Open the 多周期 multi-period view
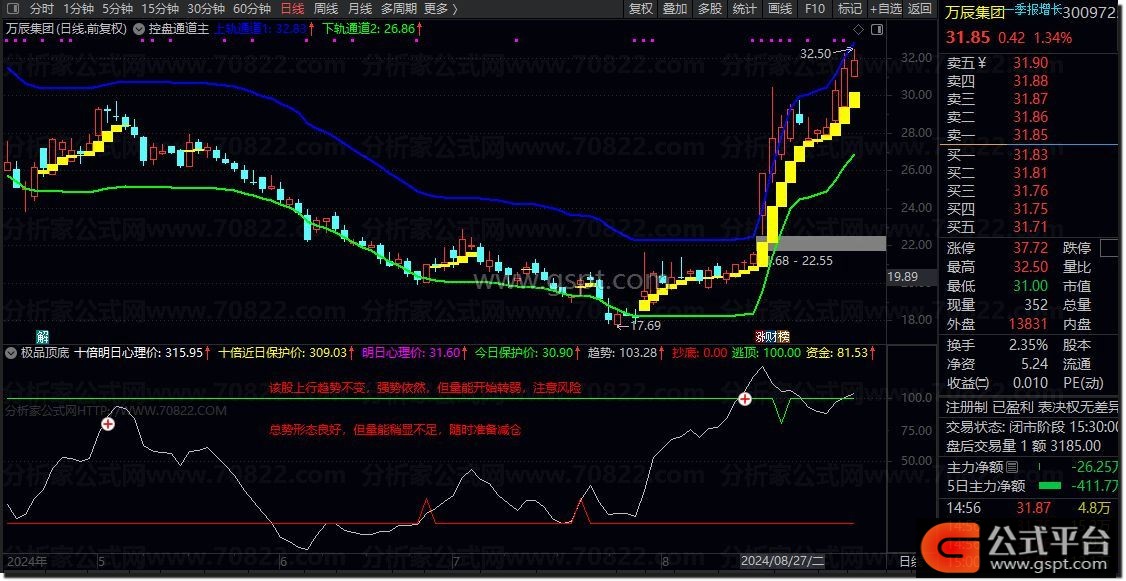The image size is (1126, 581). (399, 9)
